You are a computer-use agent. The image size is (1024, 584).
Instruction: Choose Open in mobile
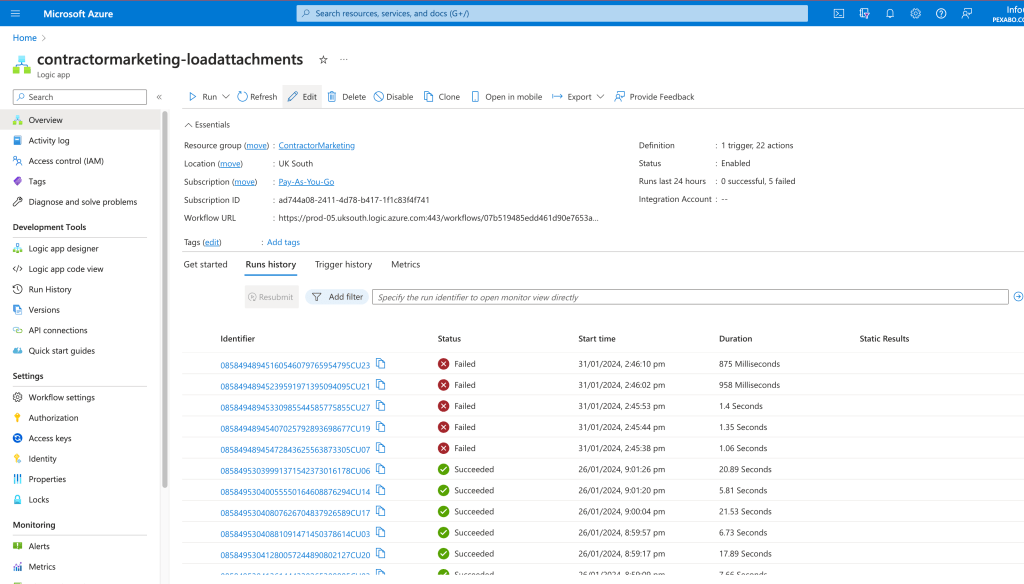tap(507, 97)
